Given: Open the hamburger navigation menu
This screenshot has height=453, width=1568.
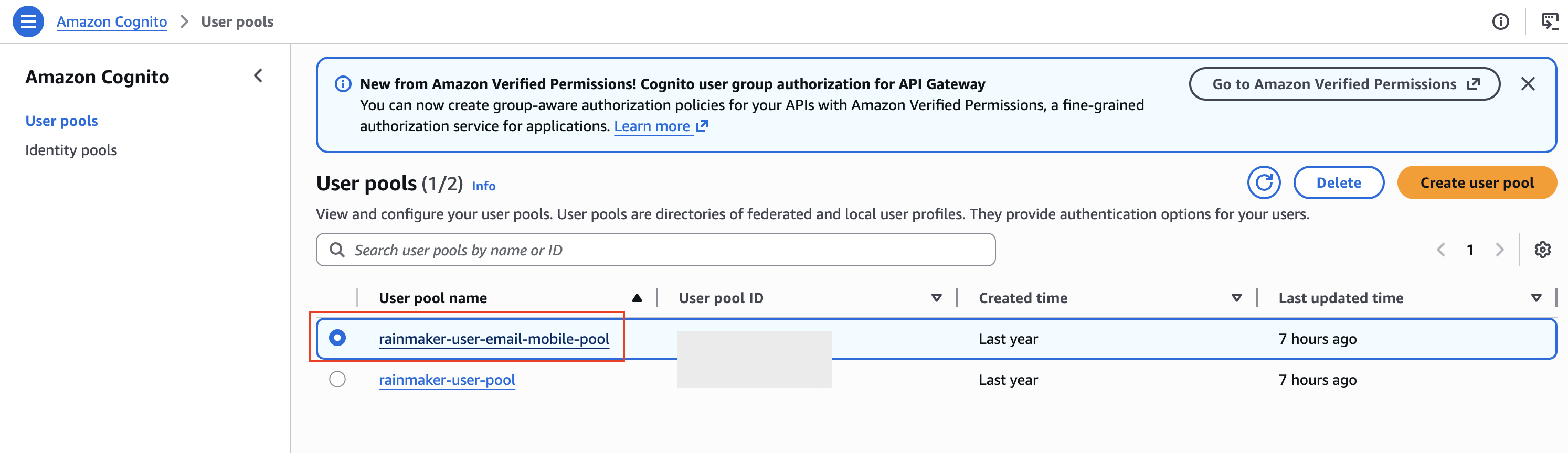Looking at the screenshot, I should point(28,22).
